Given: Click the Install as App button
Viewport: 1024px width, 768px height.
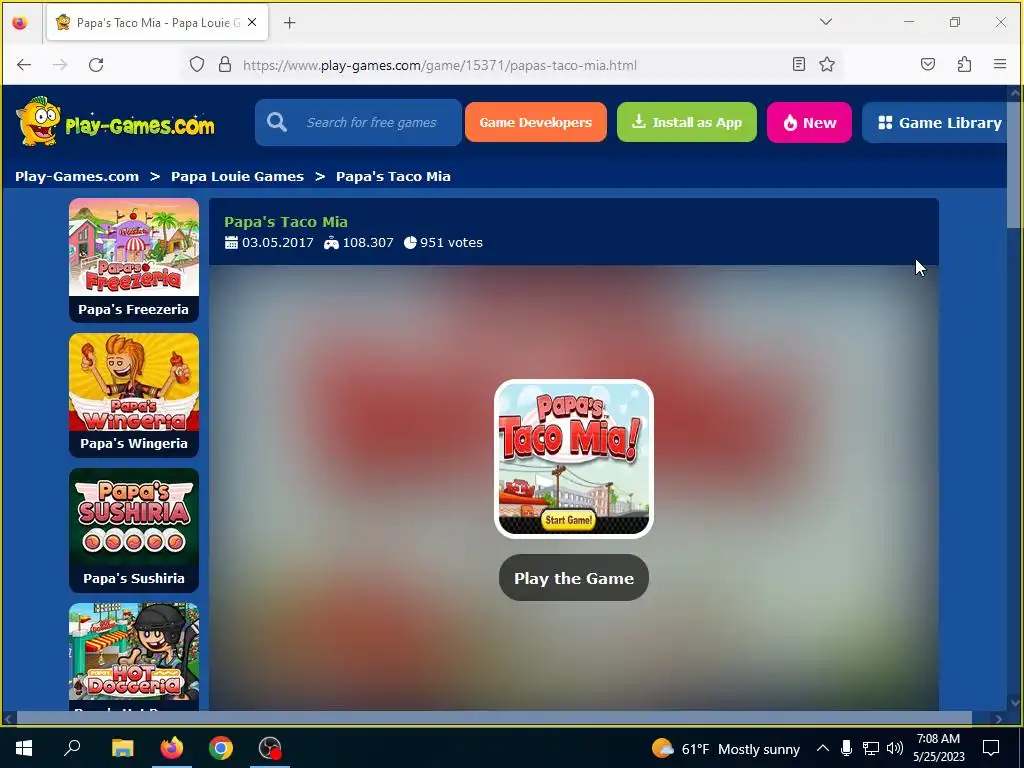Looking at the screenshot, I should pos(687,122).
